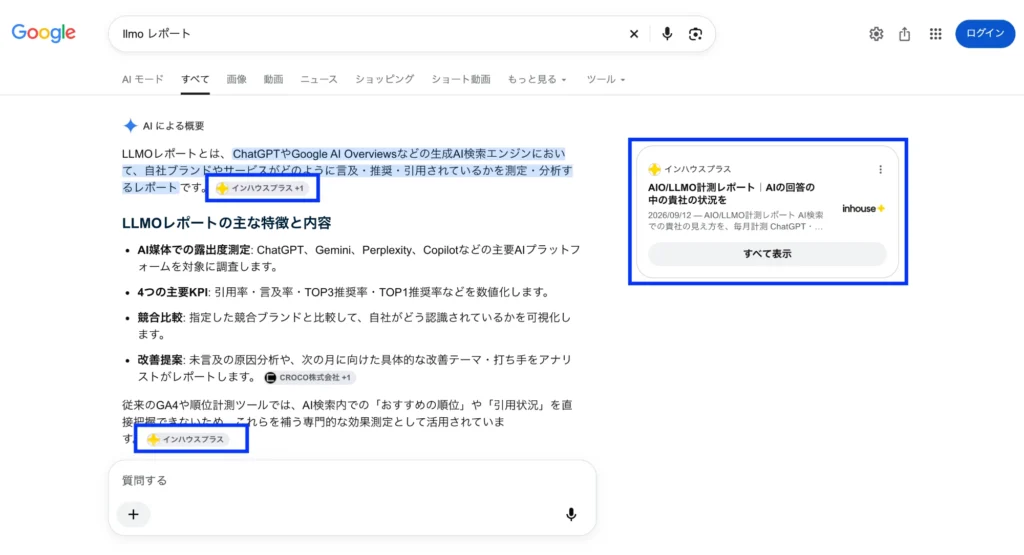Click the inhouse logo thumbnail
The image size is (1024, 555).
pyautogui.click(x=863, y=208)
